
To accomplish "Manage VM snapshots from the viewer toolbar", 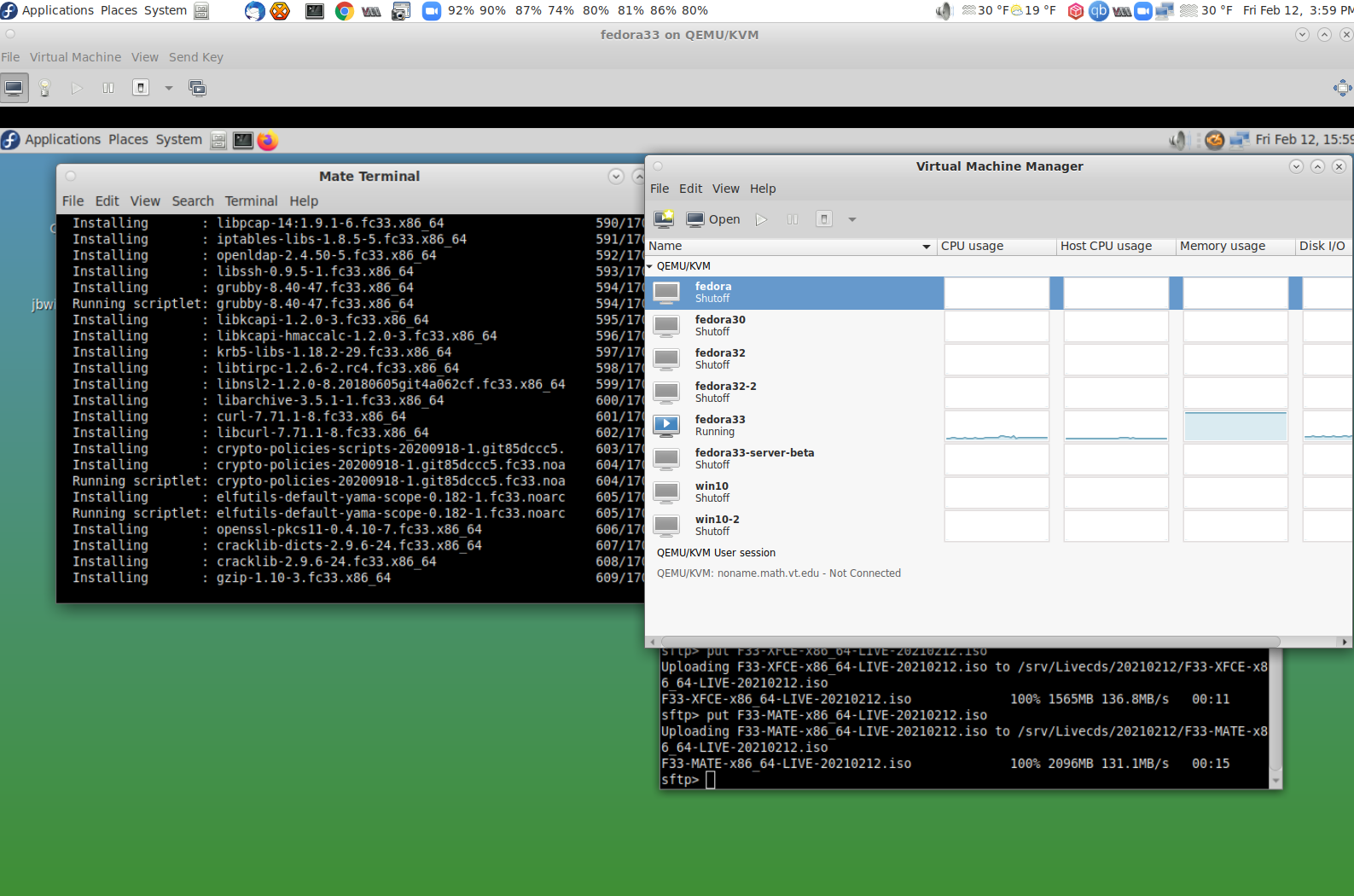I will (x=197, y=88).
